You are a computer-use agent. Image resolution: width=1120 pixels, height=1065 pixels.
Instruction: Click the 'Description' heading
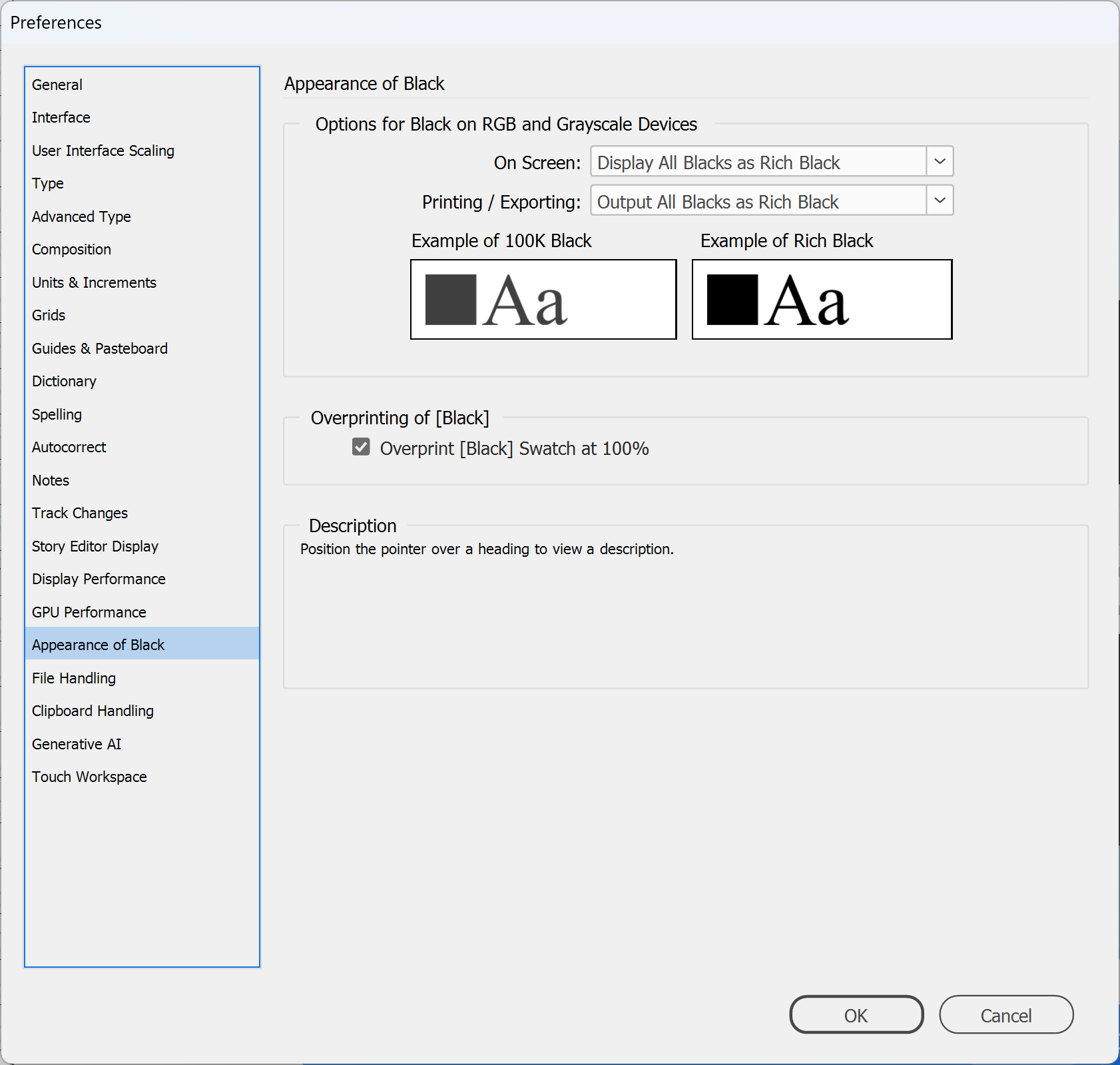[352, 526]
